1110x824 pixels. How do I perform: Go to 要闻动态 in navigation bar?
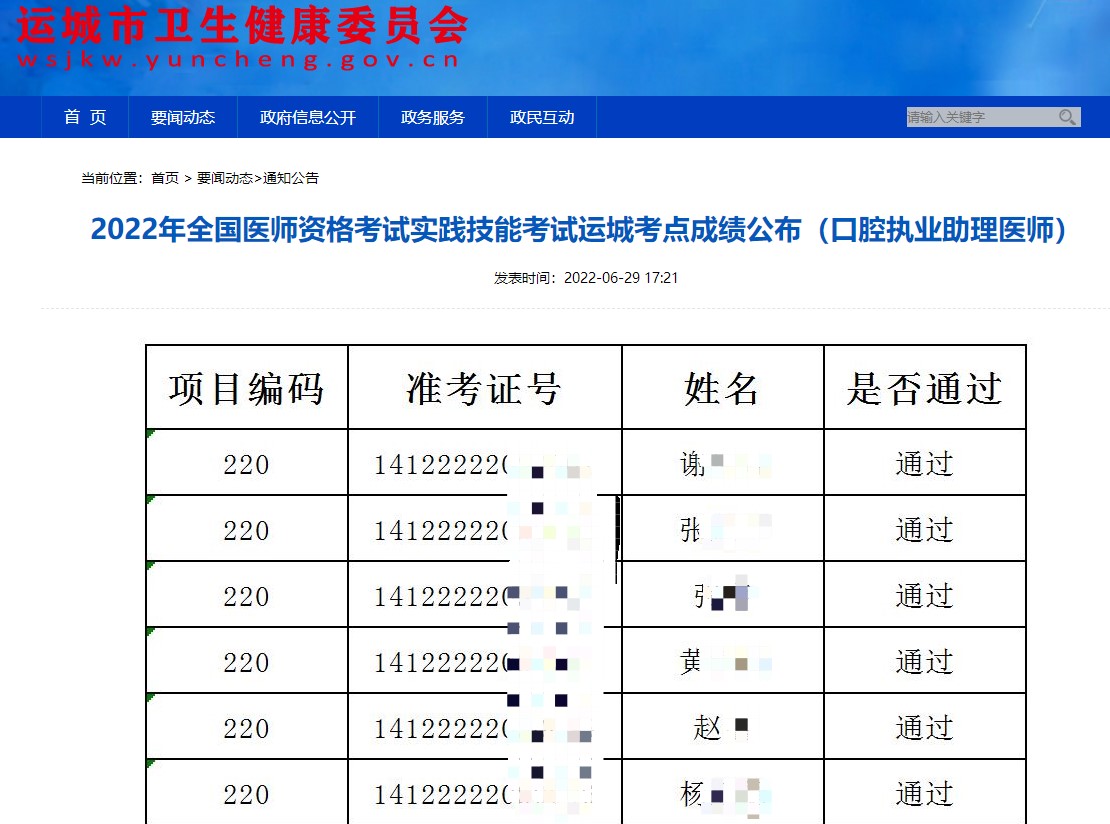pos(183,117)
